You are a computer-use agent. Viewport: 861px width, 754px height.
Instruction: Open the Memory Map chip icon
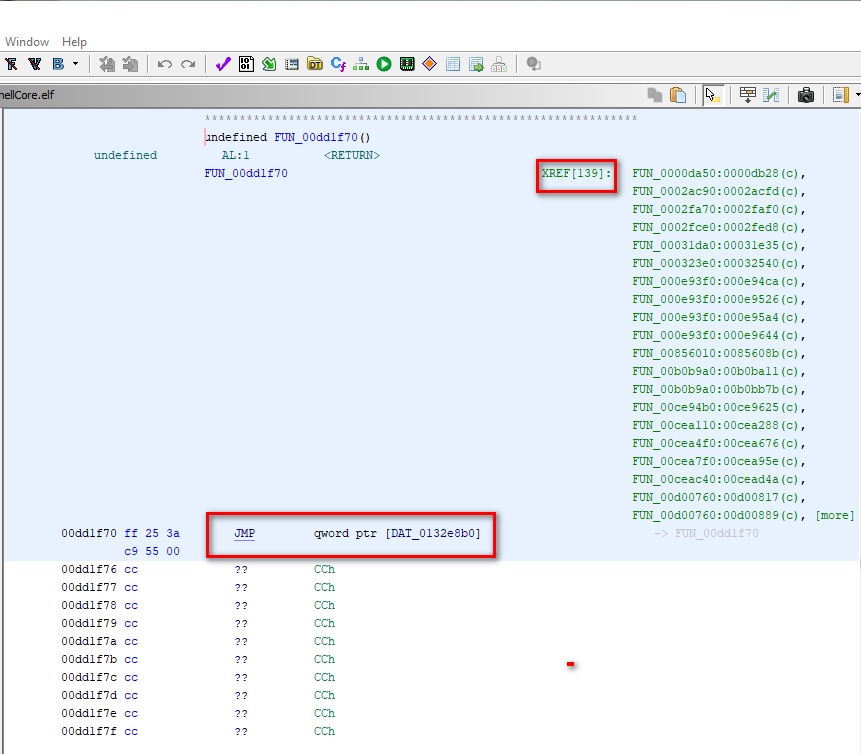click(x=407, y=64)
